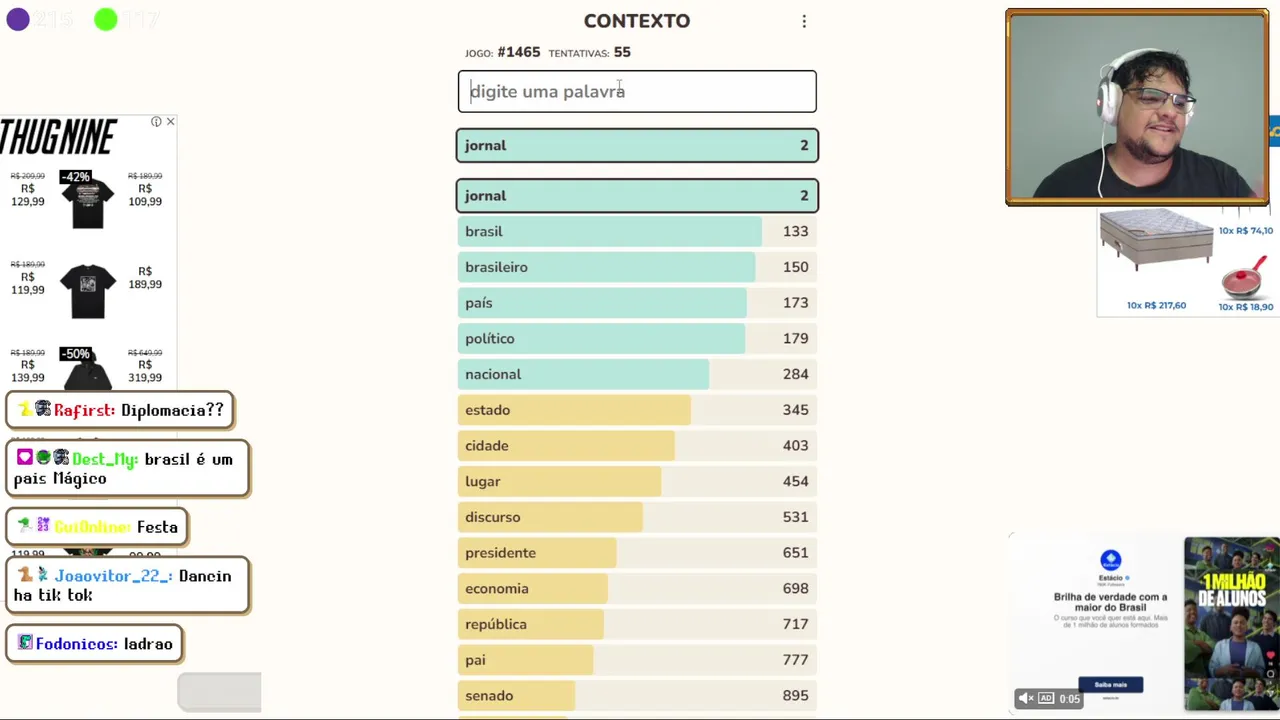Click the green circle indicator at top left
This screenshot has height=720, width=1280.
click(105, 19)
